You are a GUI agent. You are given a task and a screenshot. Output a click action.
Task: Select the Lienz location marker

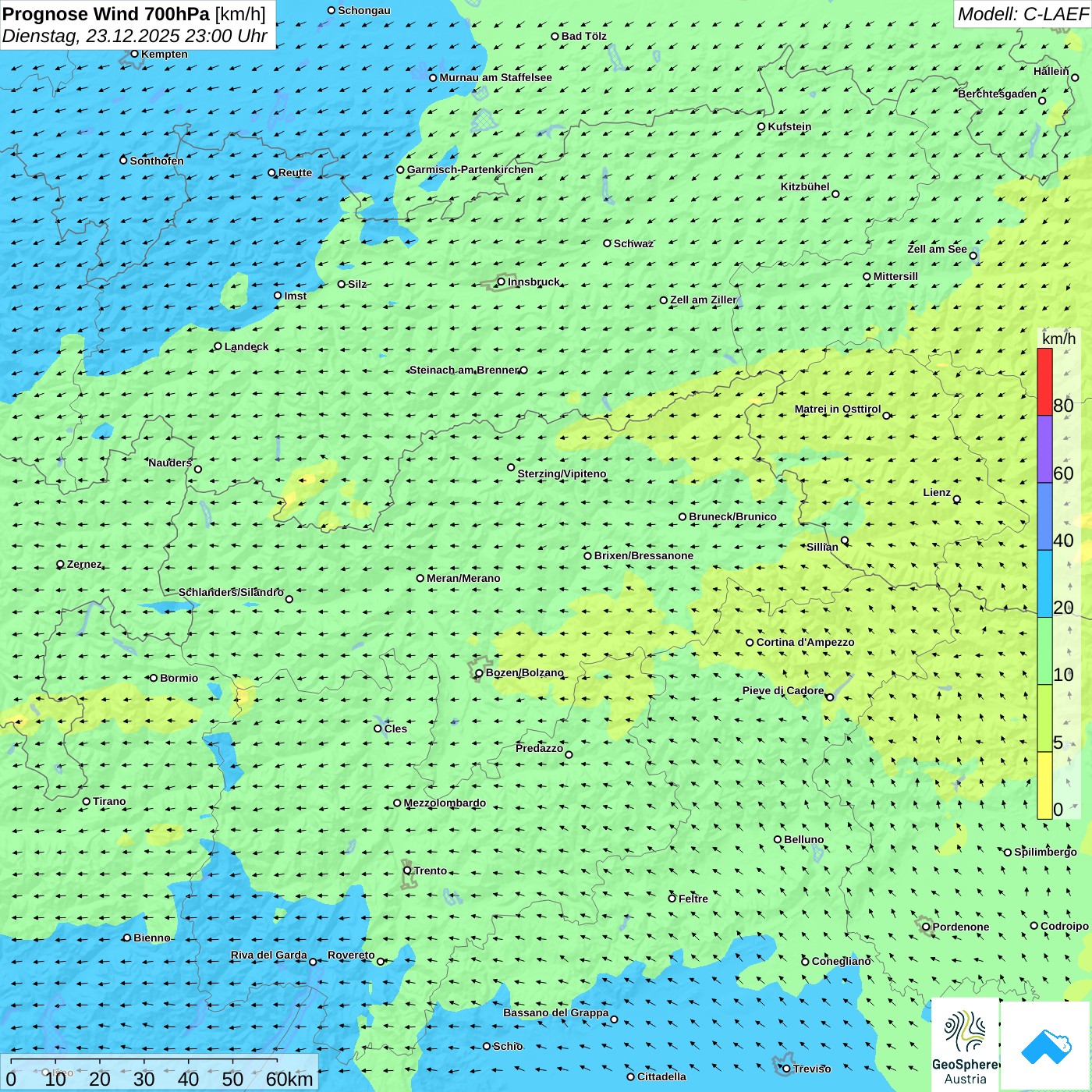pyautogui.click(x=957, y=499)
